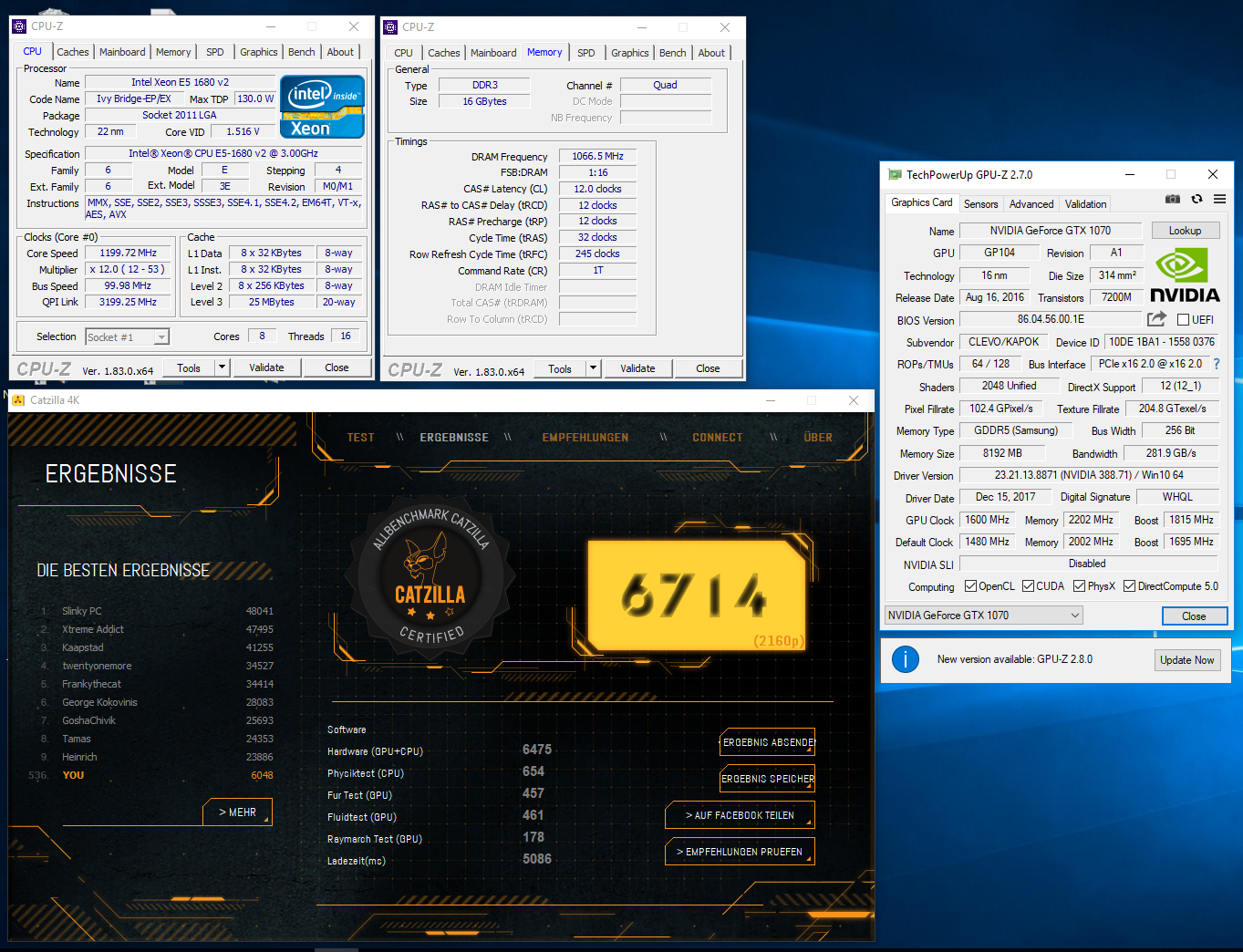This screenshot has width=1243, height=952.
Task: Open the ÜBER tab in Catzilla
Action: (818, 438)
